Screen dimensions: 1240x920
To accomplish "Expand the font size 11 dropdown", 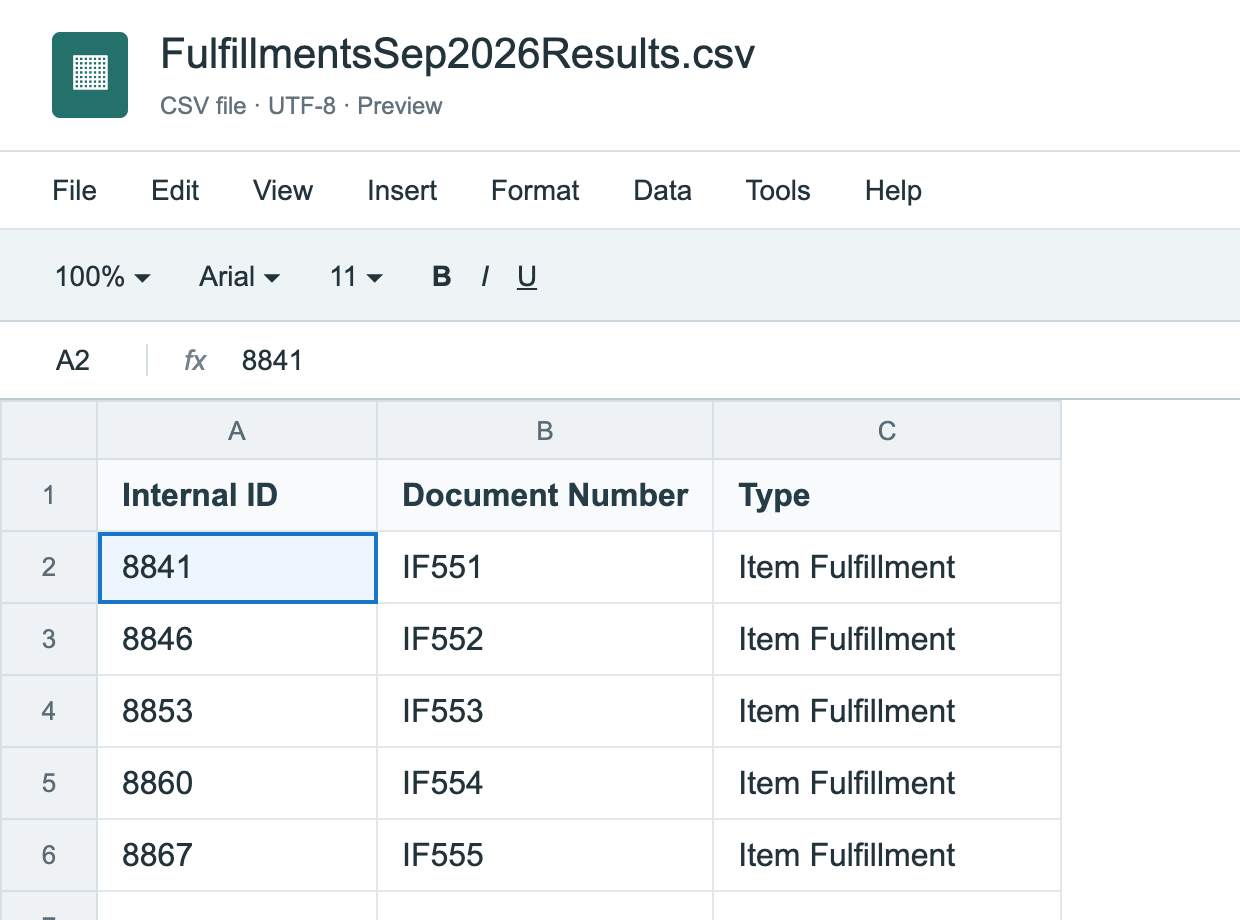I will click(356, 276).
